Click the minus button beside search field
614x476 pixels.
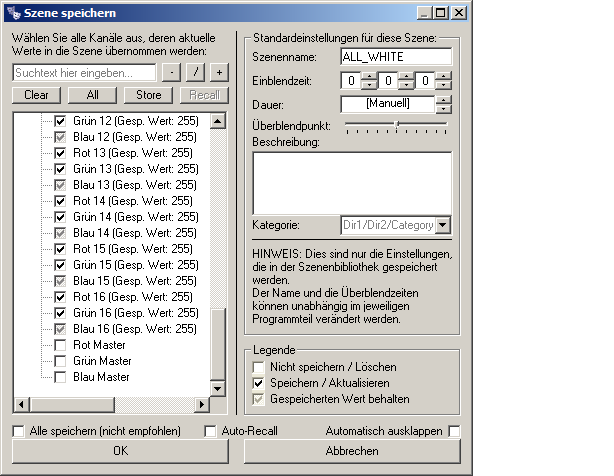[171, 73]
